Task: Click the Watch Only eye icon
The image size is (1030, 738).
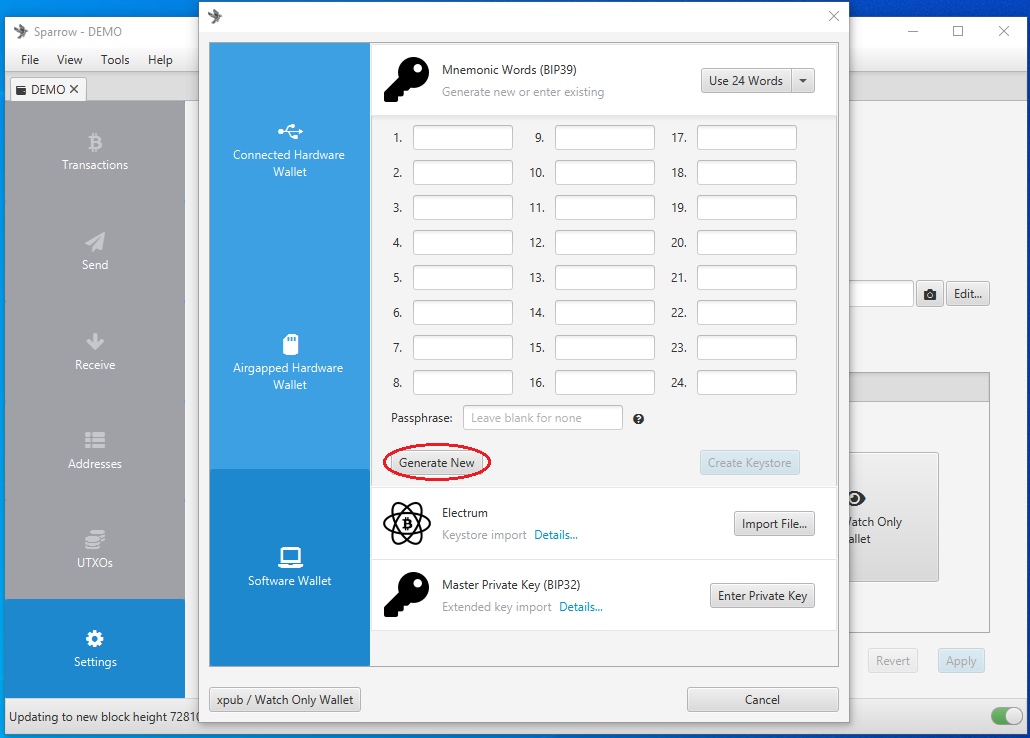Action: coord(857,499)
